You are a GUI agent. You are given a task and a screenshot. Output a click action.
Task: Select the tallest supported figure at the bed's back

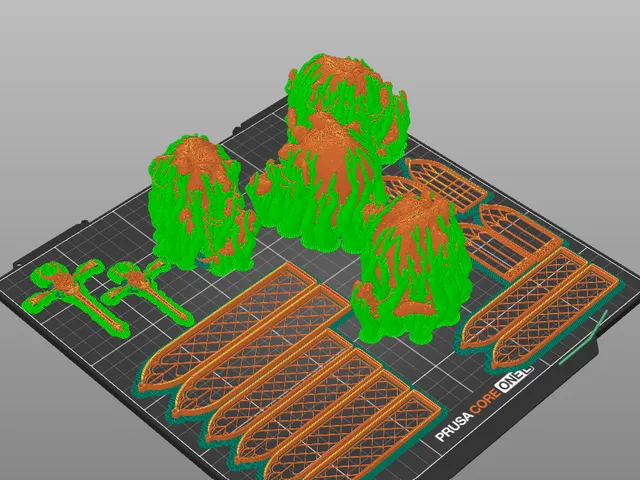point(346,107)
